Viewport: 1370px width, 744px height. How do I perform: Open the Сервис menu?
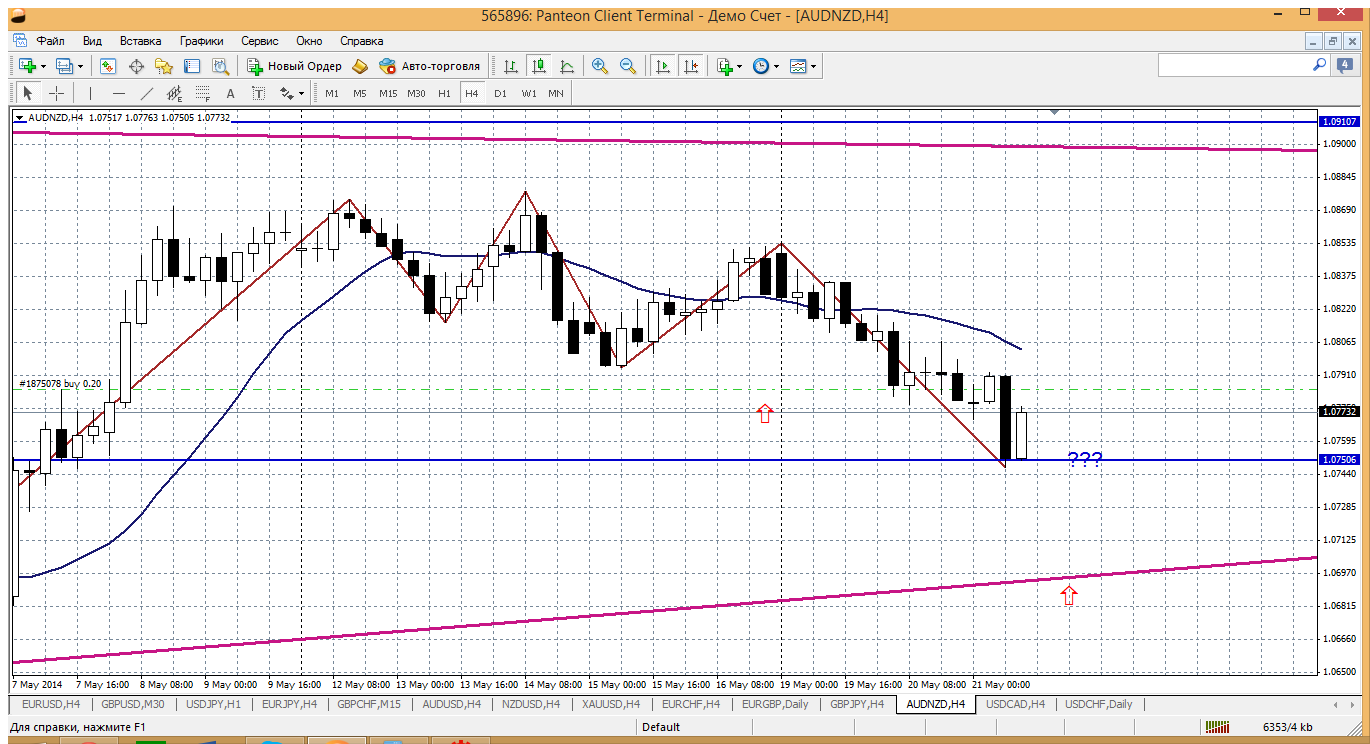[260, 41]
